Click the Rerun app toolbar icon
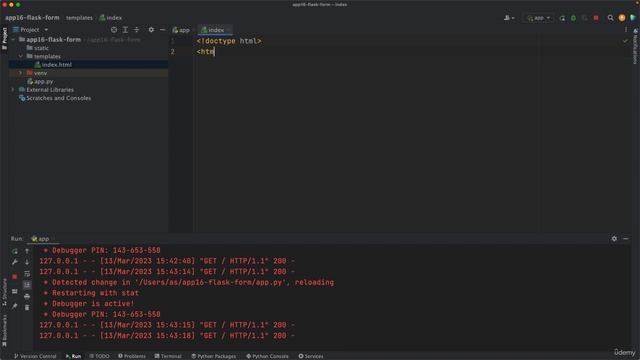The height and width of the screenshot is (360, 640). pyautogui.click(x=562, y=18)
